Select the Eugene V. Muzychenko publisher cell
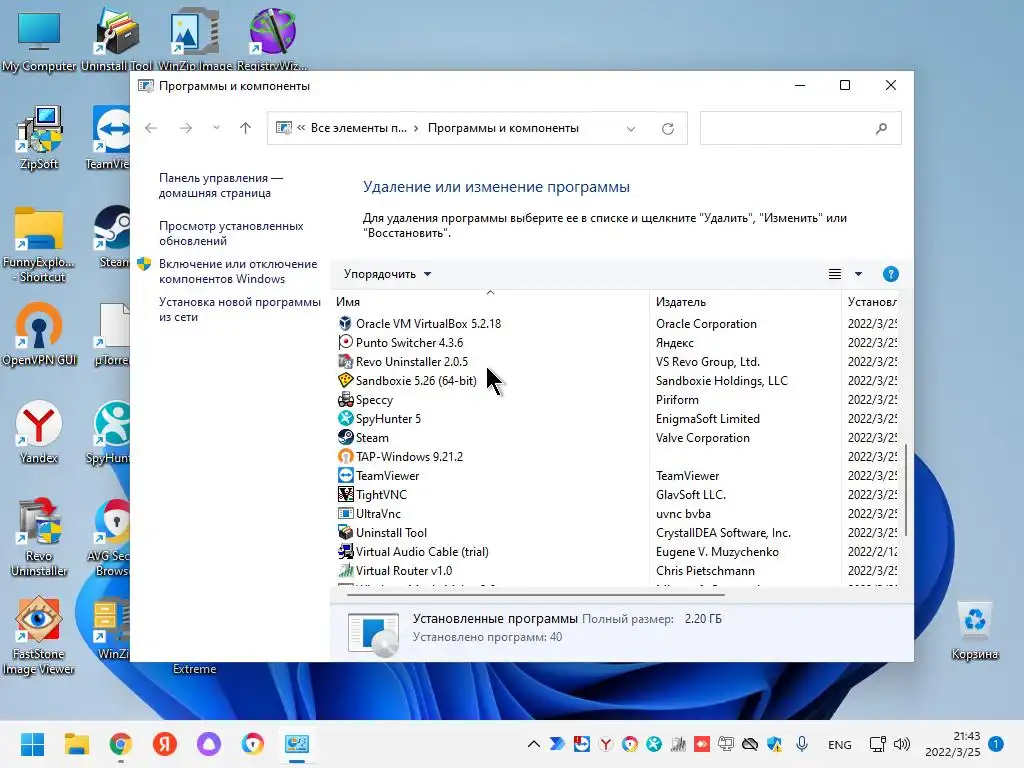Image resolution: width=1024 pixels, height=768 pixels. (717, 551)
